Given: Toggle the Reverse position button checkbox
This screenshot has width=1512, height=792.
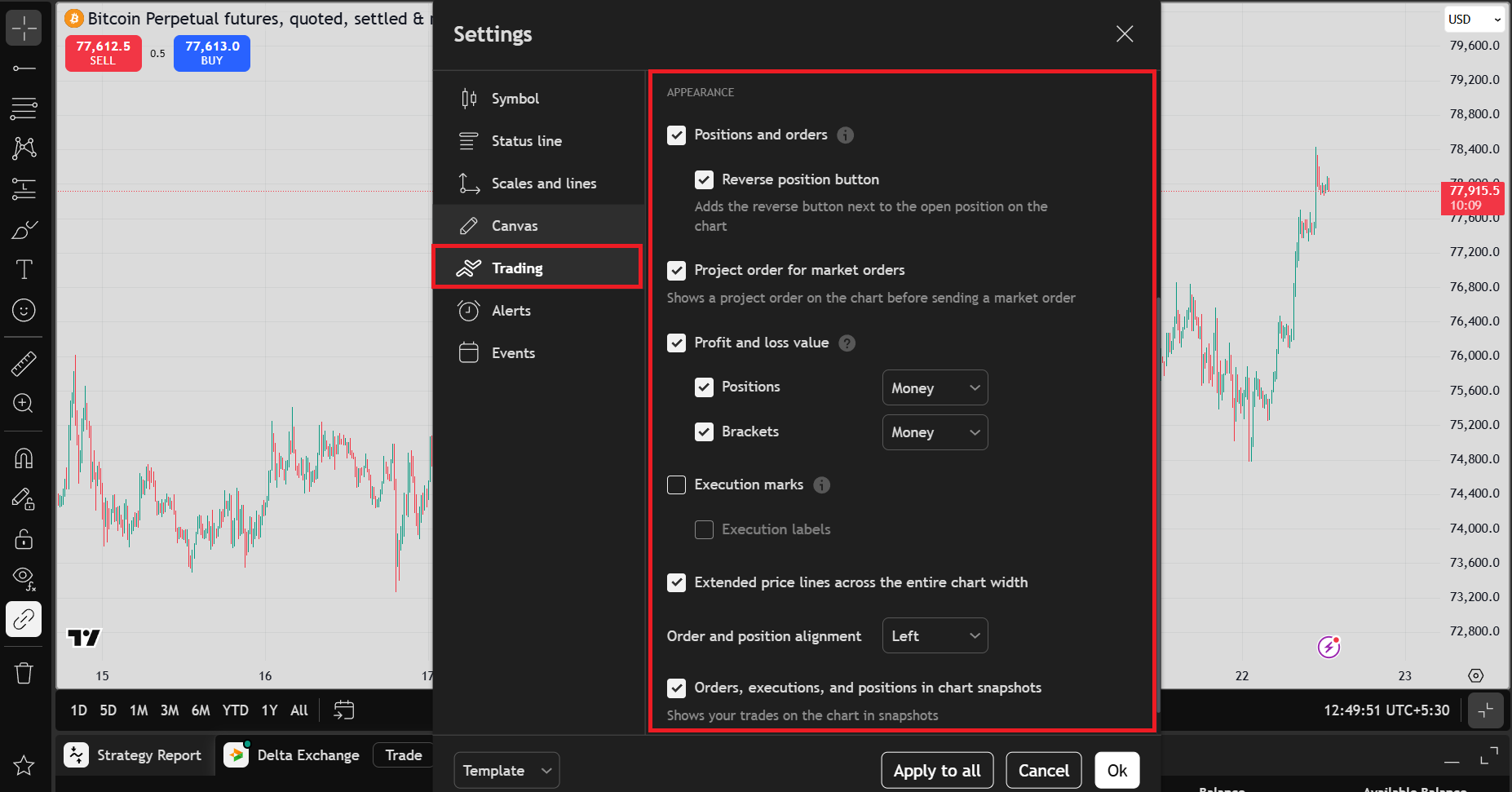Looking at the screenshot, I should coord(704,180).
